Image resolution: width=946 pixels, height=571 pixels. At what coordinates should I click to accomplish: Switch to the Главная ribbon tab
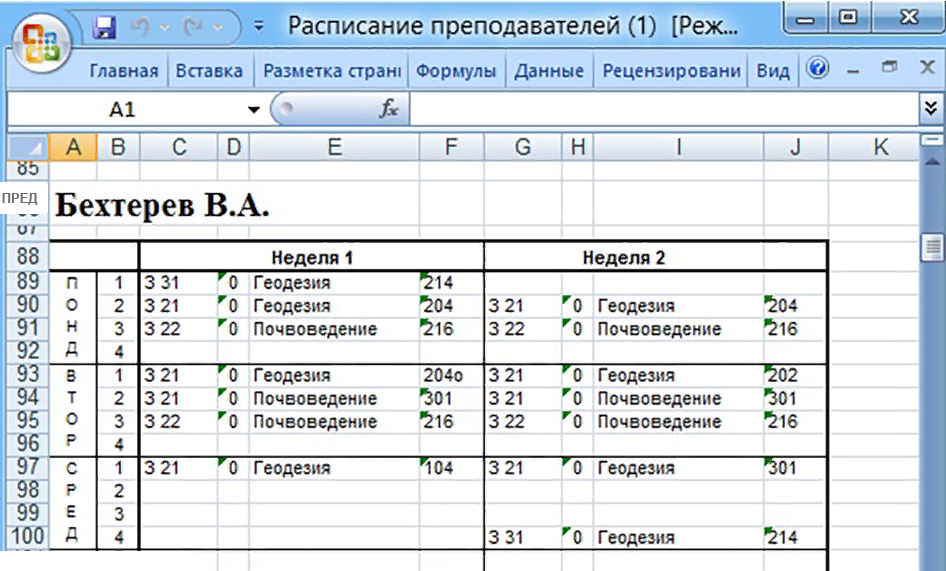[x=124, y=71]
